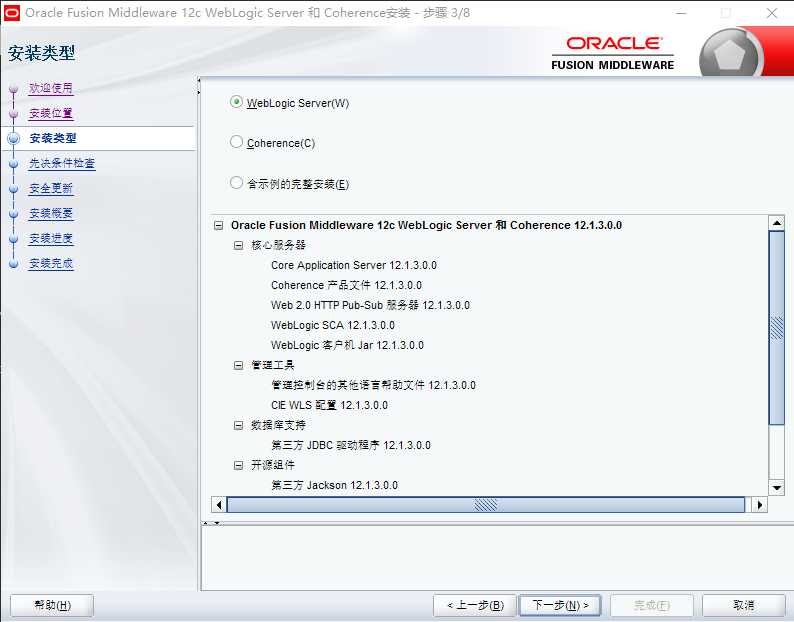Jump to 先决条件检查 step

pos(62,163)
